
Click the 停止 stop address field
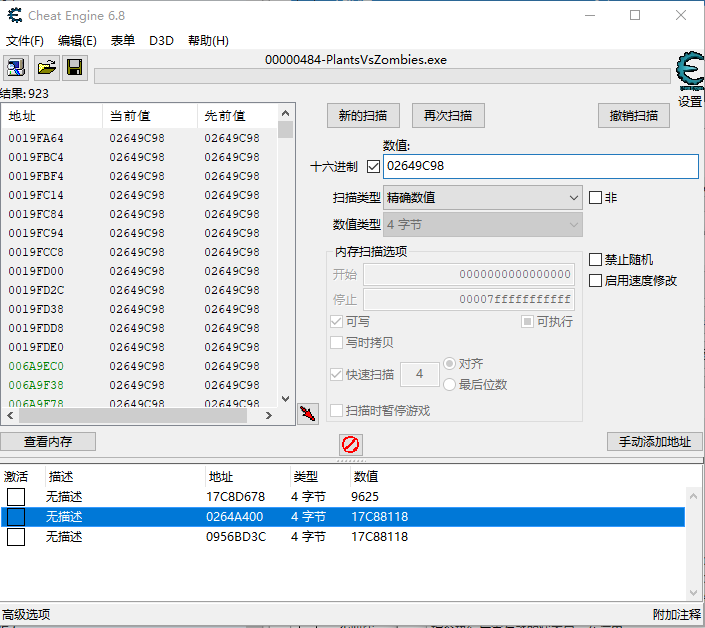tap(469, 299)
